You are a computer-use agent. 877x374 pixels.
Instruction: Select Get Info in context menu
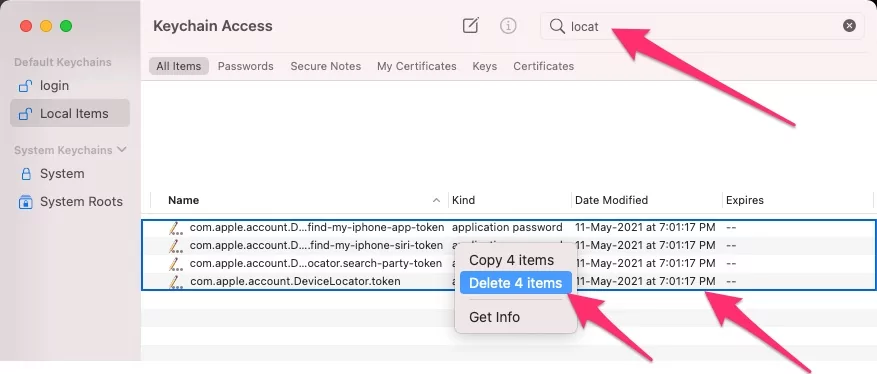[494, 317]
